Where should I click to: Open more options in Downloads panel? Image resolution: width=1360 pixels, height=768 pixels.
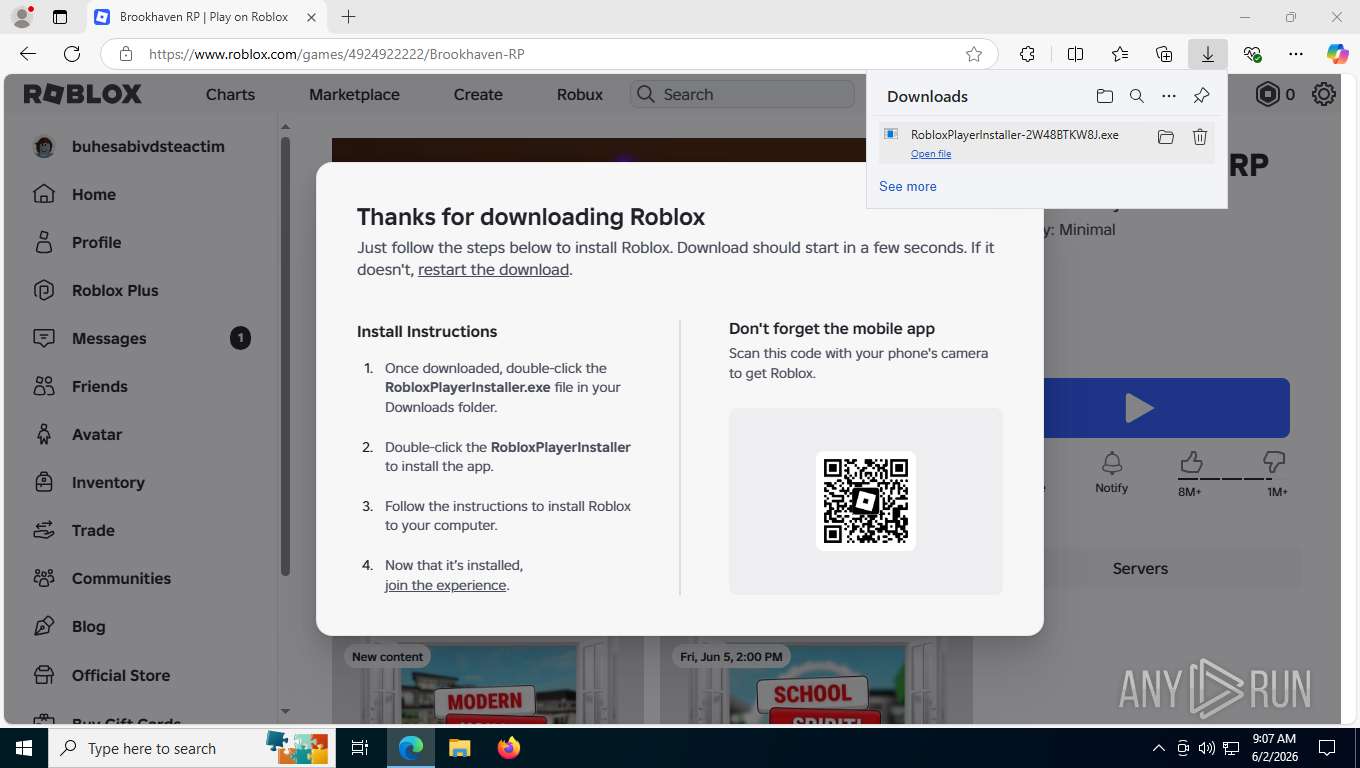point(1169,96)
